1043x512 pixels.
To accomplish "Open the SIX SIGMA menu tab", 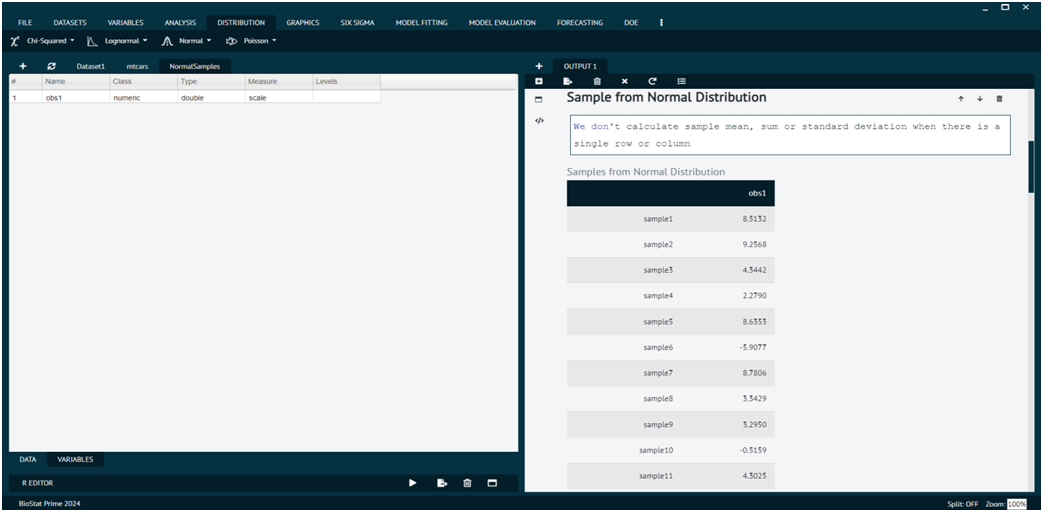I will pos(357,23).
